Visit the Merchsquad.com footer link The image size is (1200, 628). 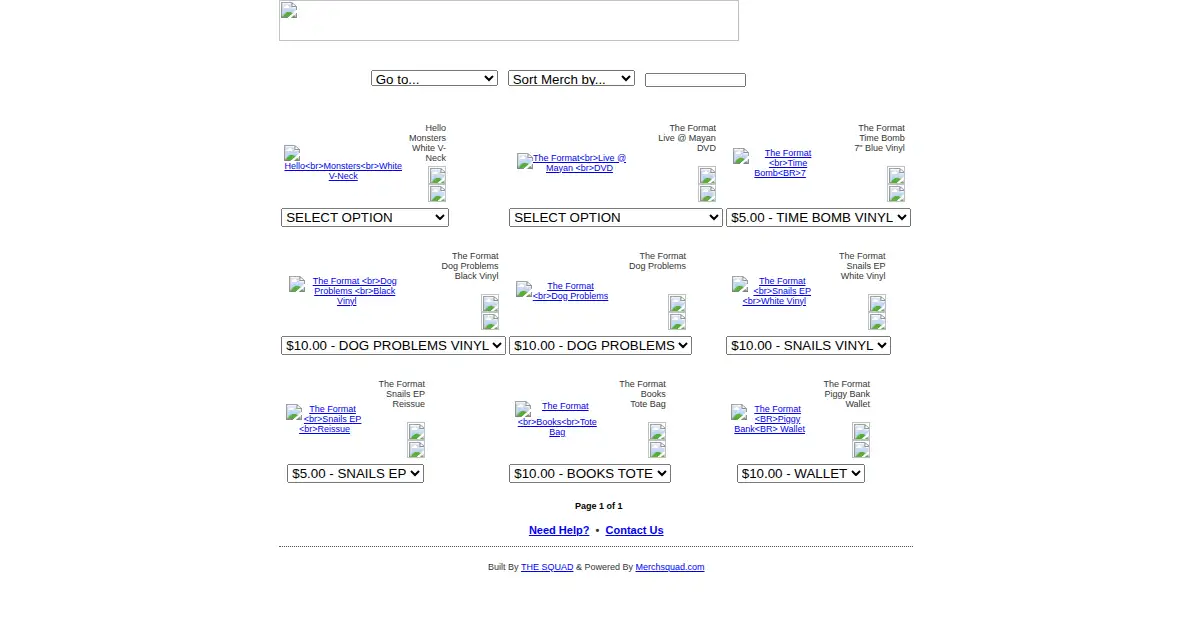click(x=670, y=567)
